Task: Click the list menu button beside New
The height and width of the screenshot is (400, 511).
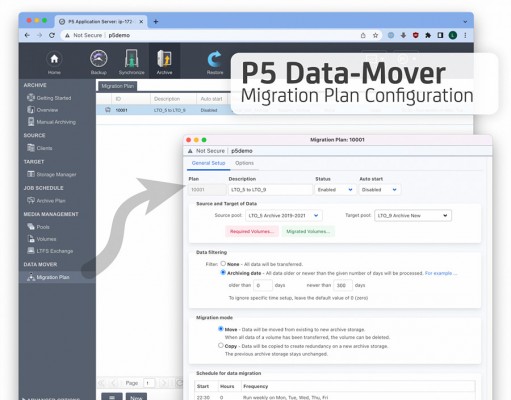Action: pos(112,397)
